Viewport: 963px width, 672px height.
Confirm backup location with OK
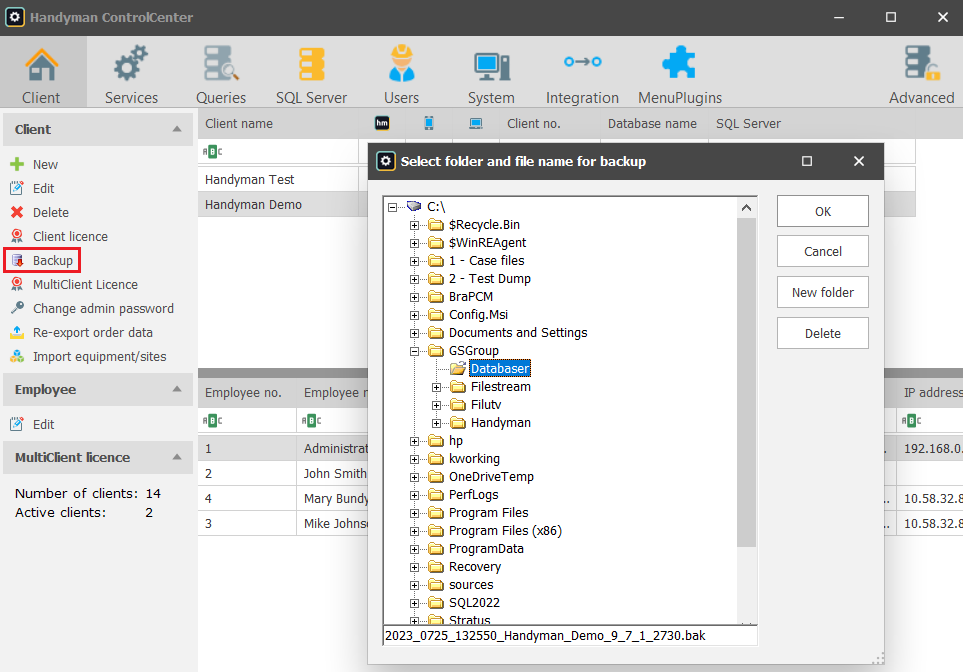822,211
